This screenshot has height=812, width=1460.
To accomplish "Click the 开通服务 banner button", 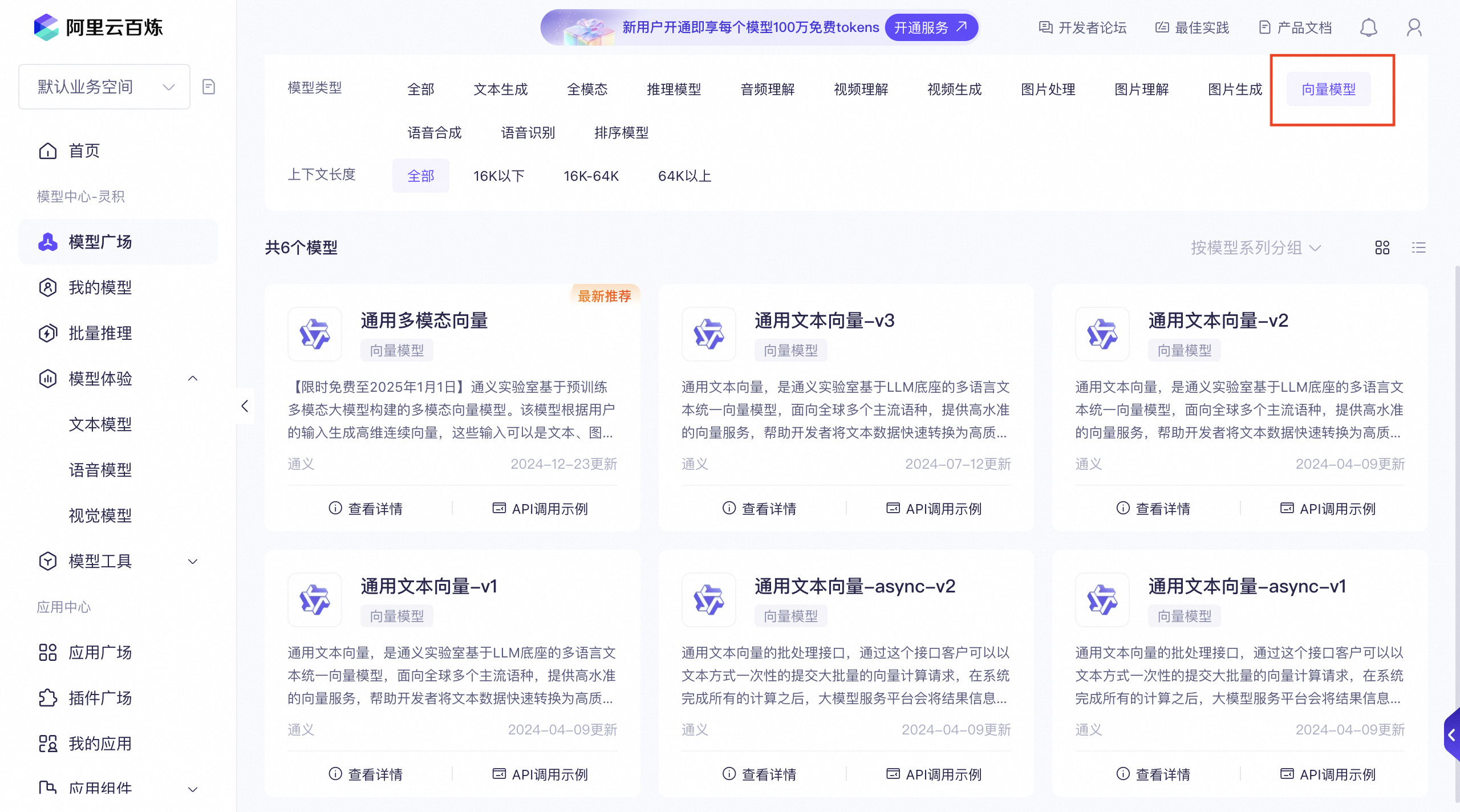I will click(x=930, y=27).
